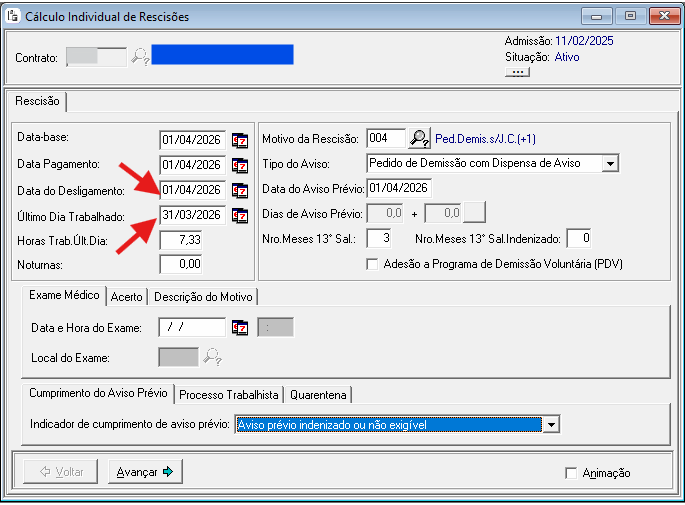Select the Processo Trabalhista tab

[229, 394]
